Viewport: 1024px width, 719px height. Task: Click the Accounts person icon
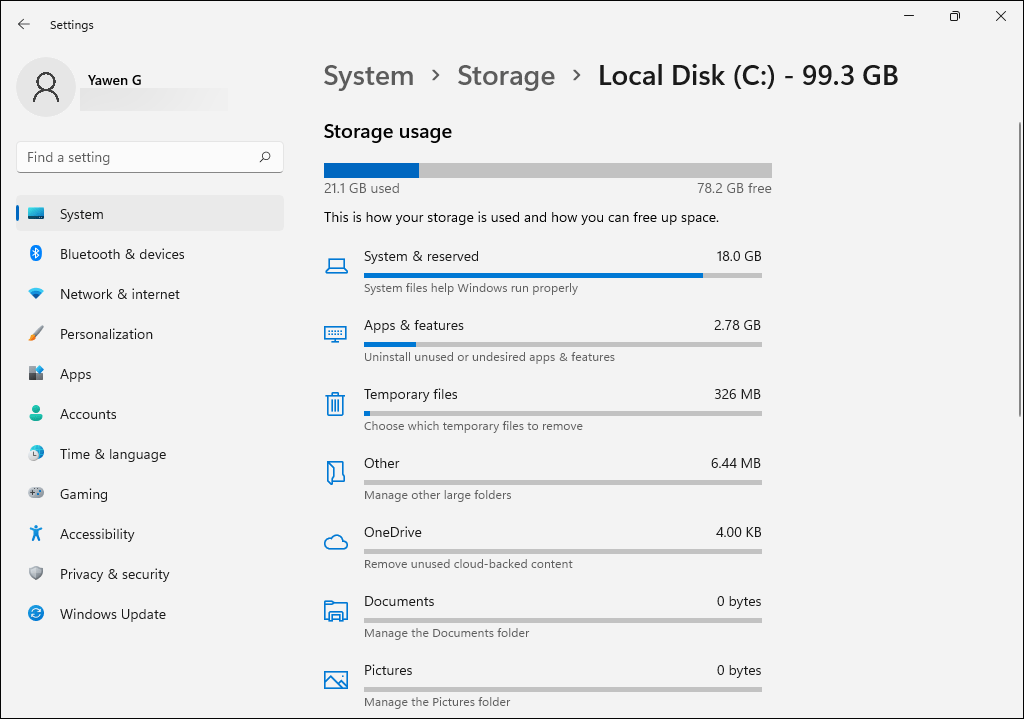pyautogui.click(x=36, y=413)
